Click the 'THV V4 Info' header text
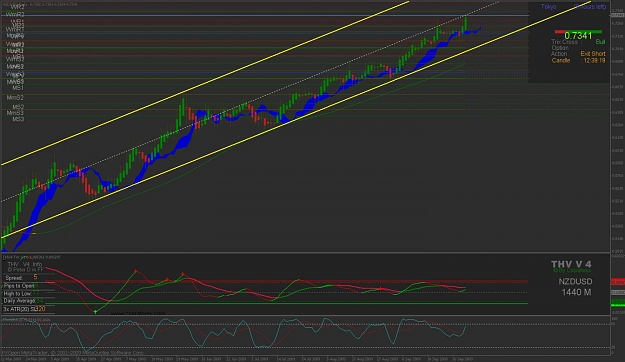 click(25, 264)
